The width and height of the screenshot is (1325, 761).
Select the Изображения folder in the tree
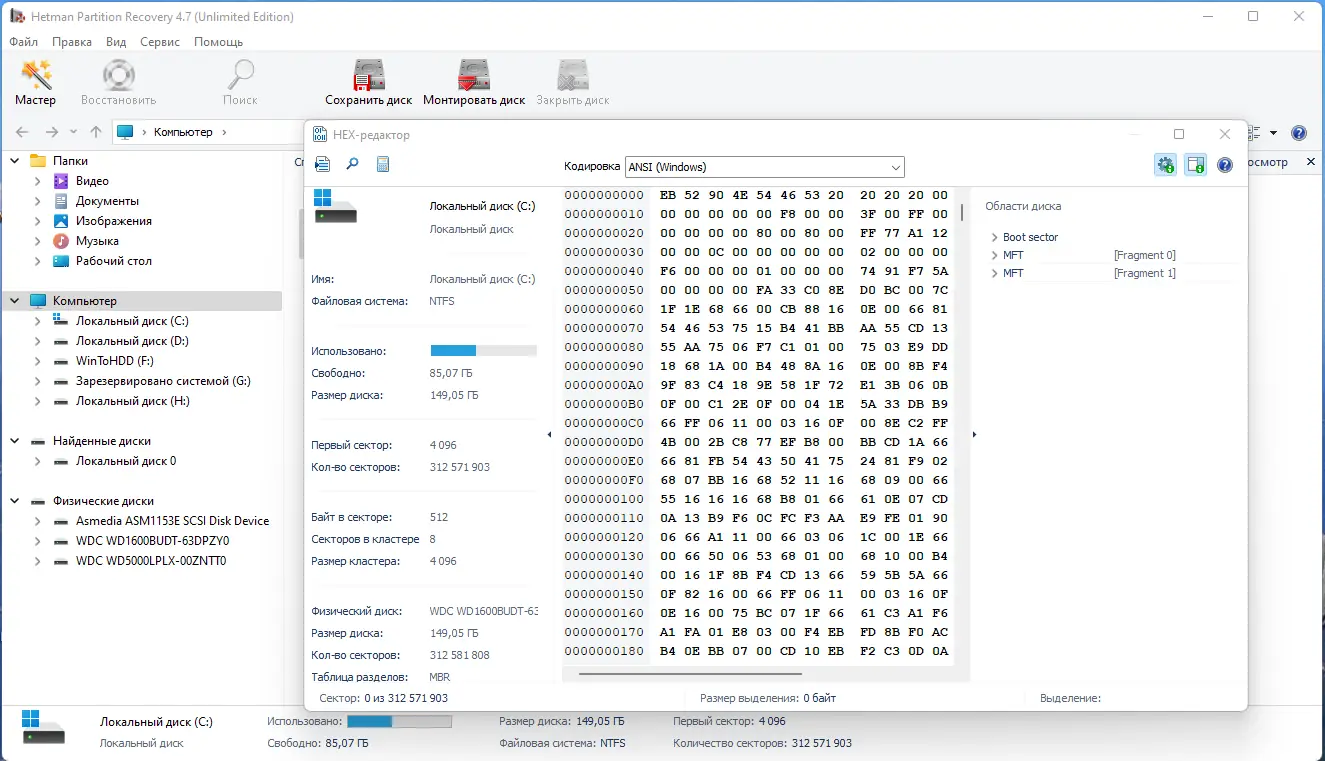pos(114,221)
